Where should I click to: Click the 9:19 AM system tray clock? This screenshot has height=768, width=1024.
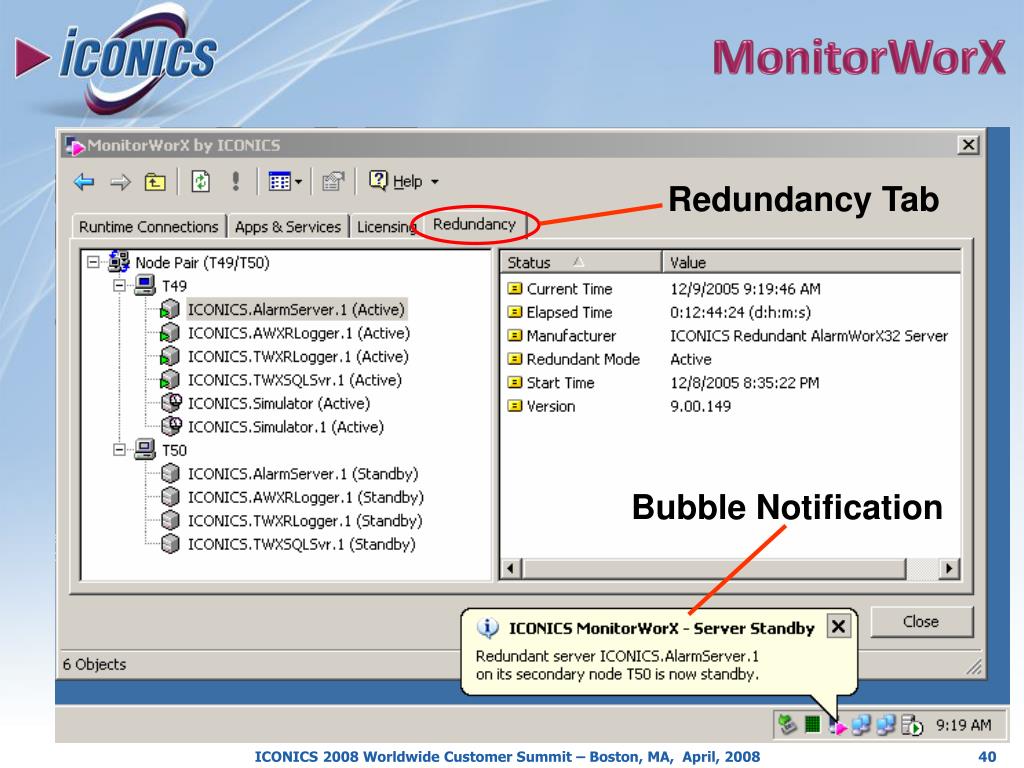tap(963, 725)
